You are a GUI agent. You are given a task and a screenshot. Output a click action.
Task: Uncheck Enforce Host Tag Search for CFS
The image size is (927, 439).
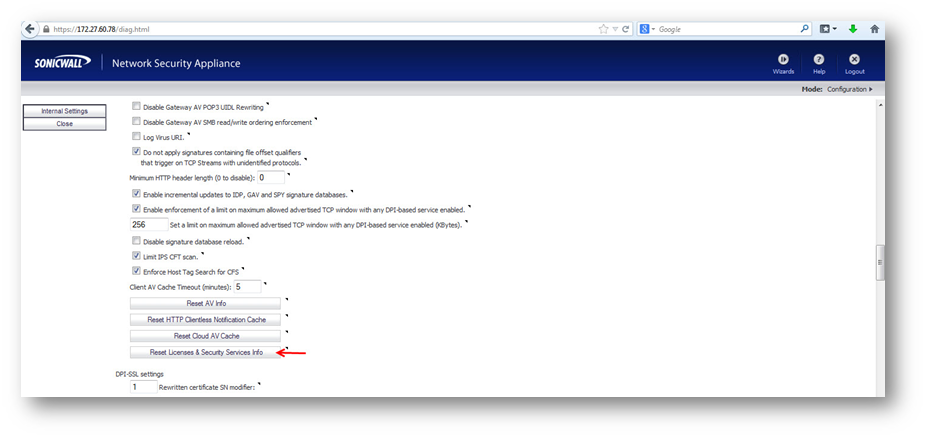pyautogui.click(x=136, y=270)
